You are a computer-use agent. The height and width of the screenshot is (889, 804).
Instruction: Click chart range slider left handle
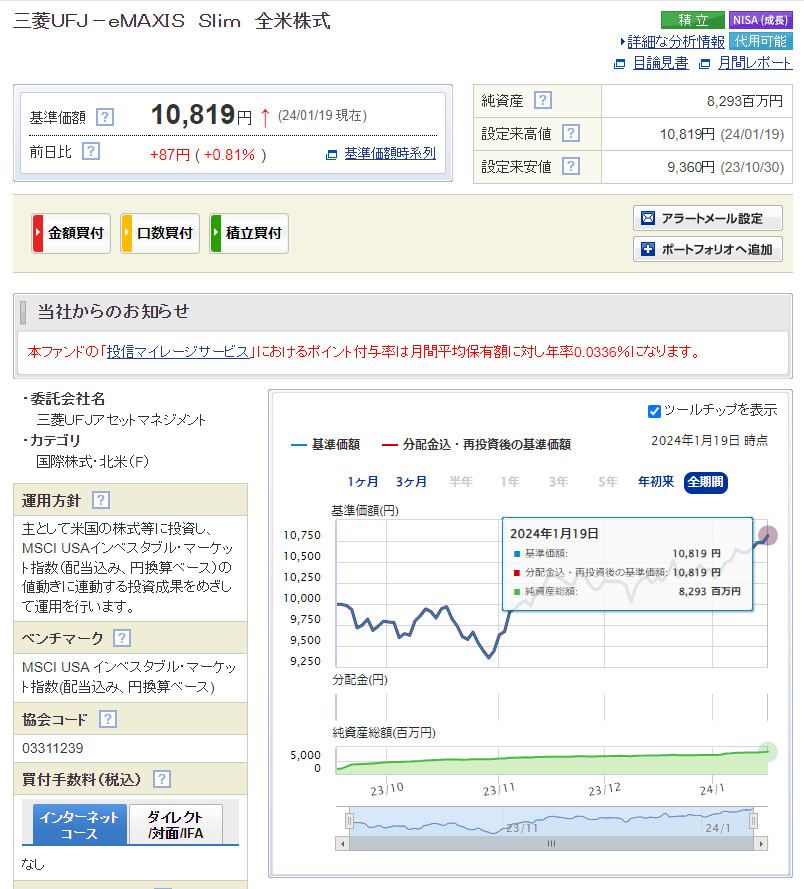point(349,821)
